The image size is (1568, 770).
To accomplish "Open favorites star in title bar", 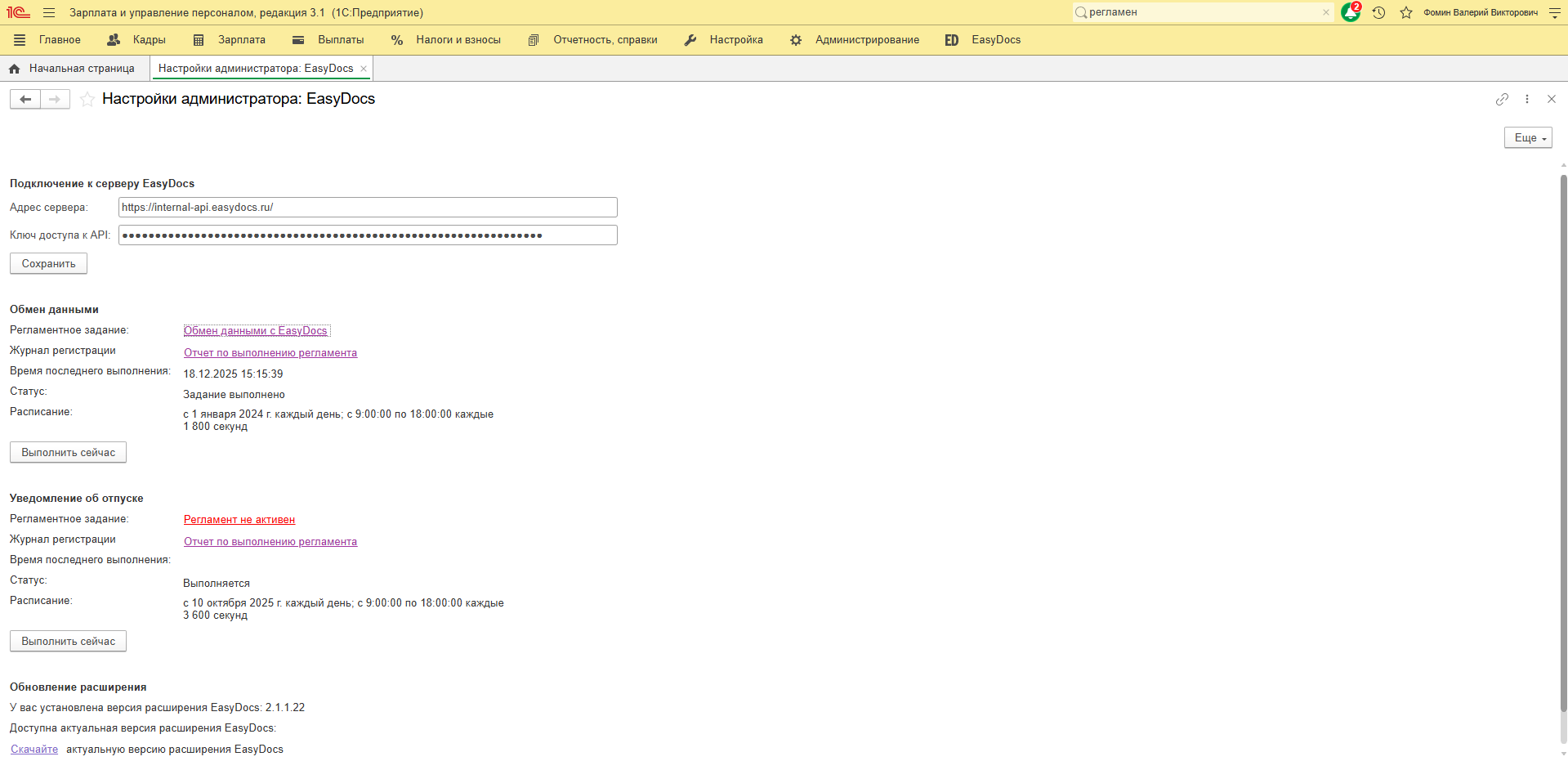I will pos(1405,13).
